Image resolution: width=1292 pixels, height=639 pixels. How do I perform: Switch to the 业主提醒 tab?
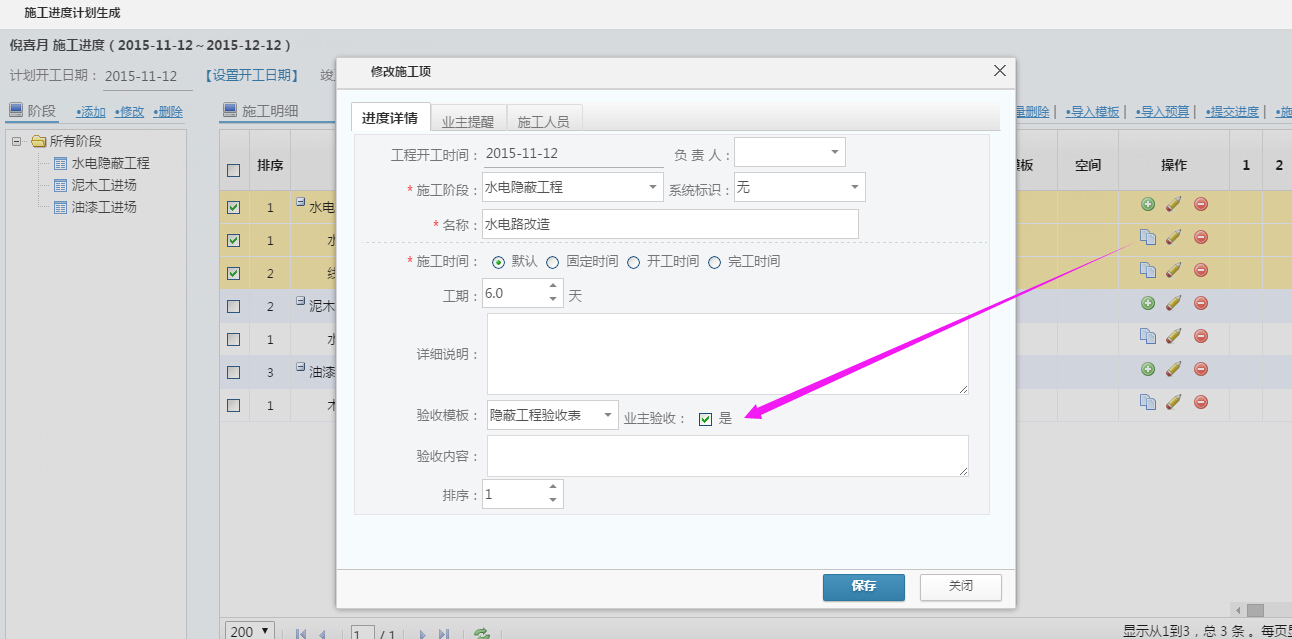[468, 121]
